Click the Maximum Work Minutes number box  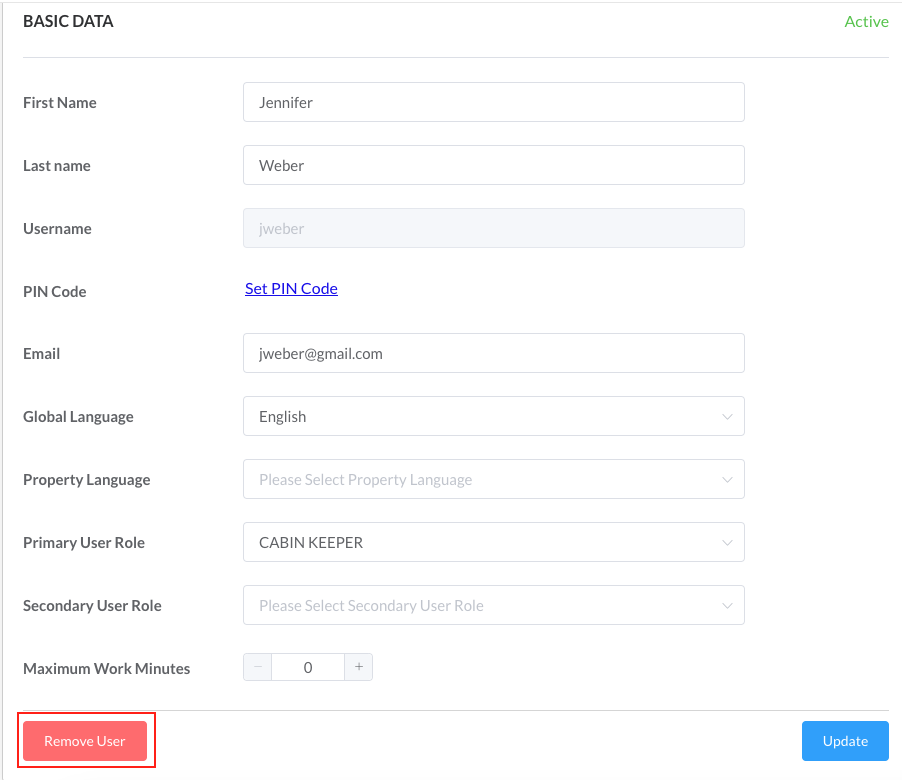coord(308,667)
